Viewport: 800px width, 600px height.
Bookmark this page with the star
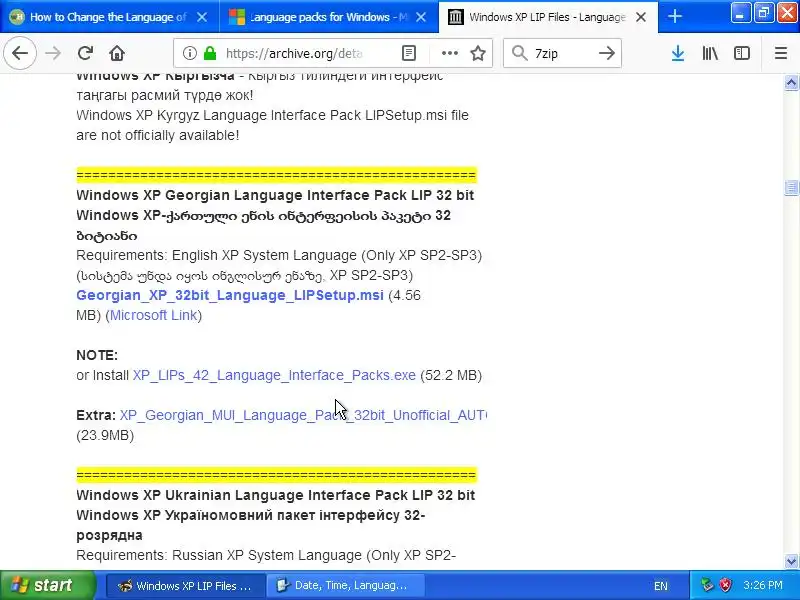[478, 53]
